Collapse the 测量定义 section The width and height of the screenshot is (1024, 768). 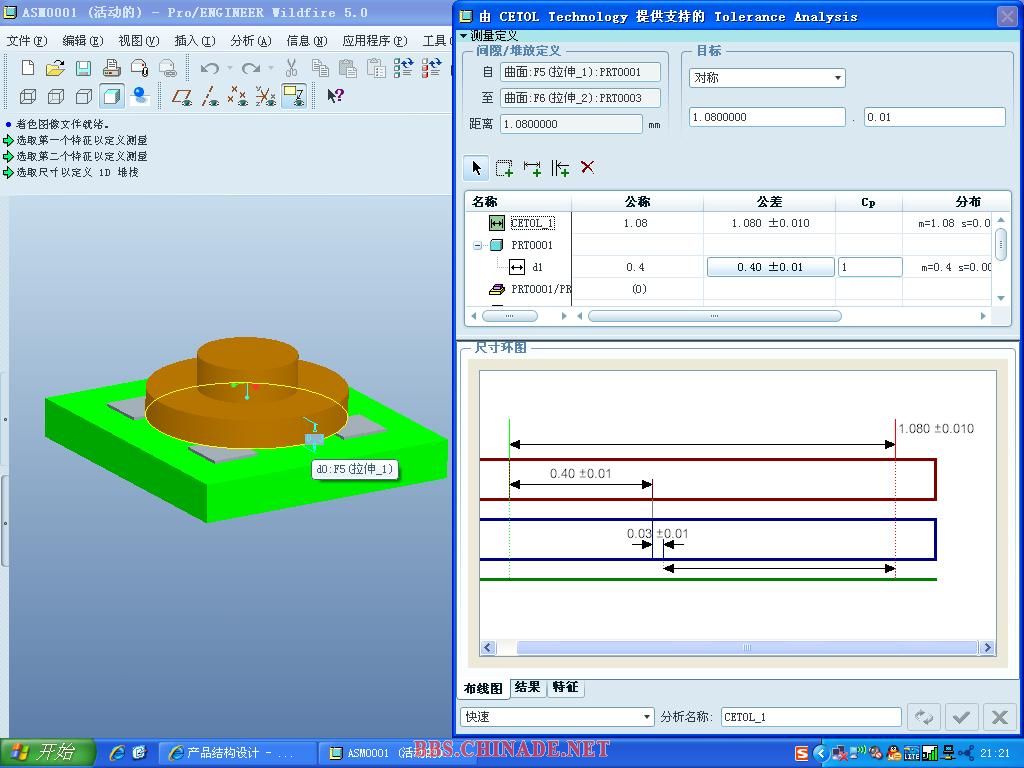[464, 36]
